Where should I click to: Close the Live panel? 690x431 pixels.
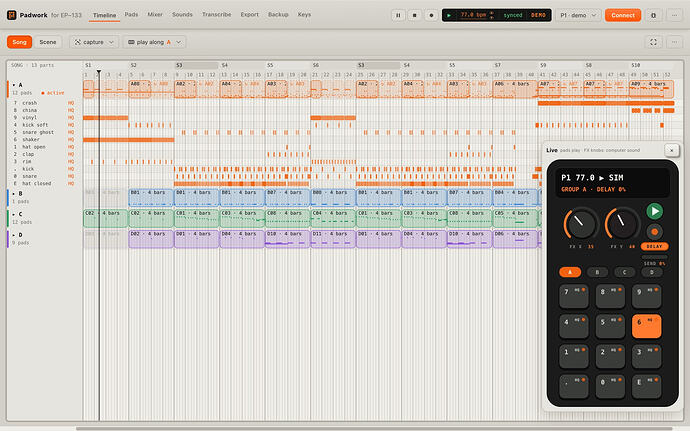coord(672,150)
